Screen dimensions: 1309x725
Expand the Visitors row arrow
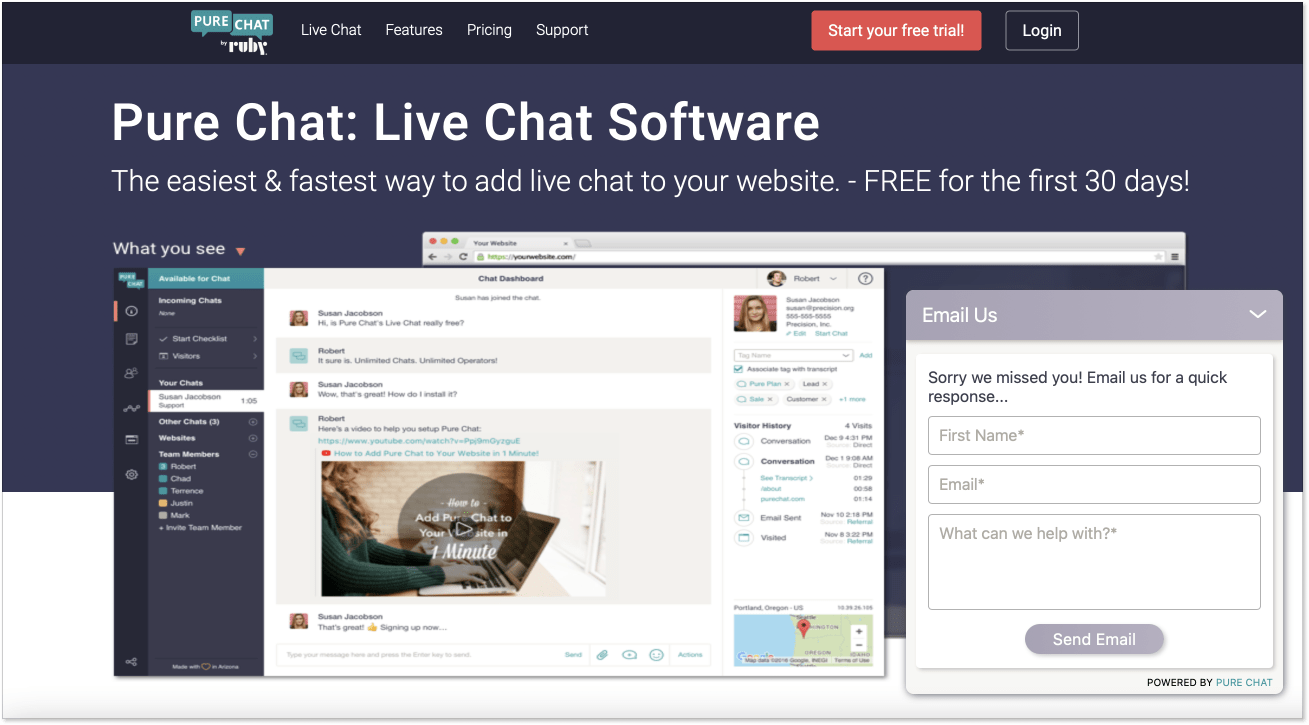[255, 356]
